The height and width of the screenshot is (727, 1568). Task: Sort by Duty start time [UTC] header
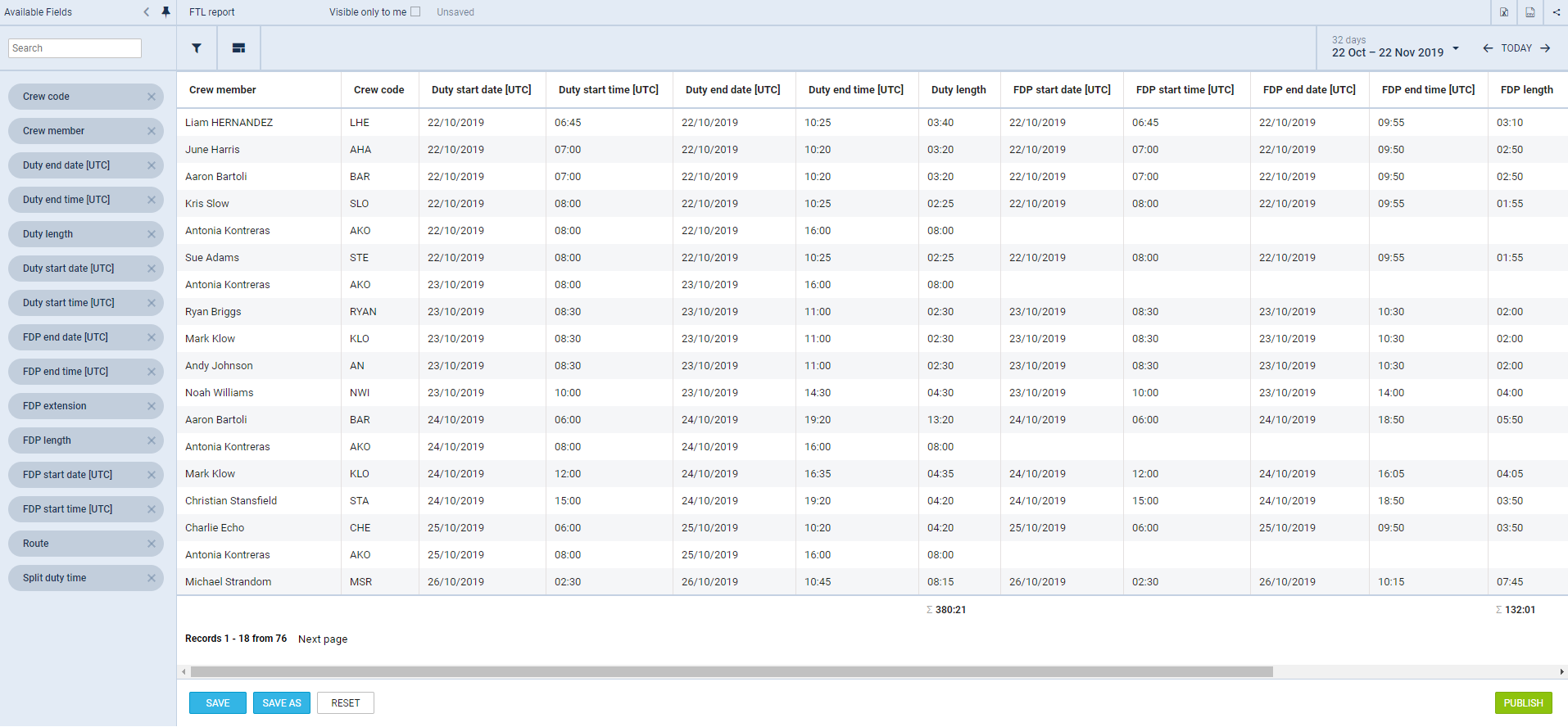pyautogui.click(x=609, y=90)
